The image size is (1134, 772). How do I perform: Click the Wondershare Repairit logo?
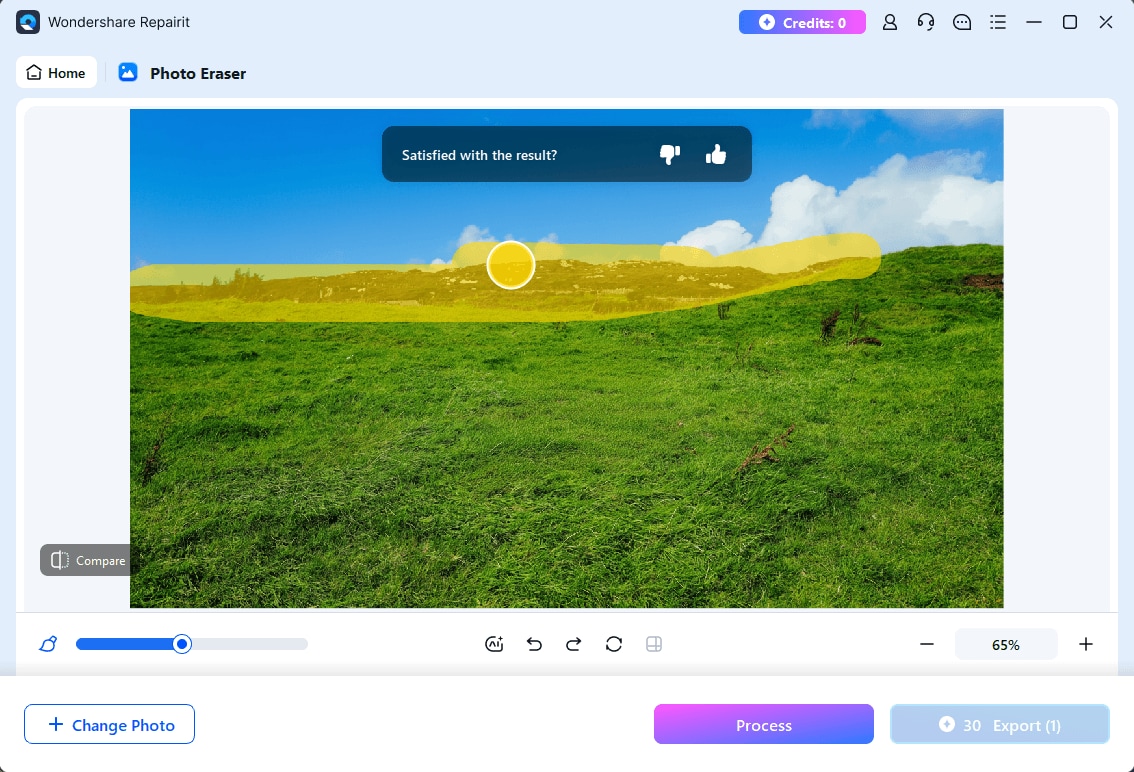click(28, 22)
